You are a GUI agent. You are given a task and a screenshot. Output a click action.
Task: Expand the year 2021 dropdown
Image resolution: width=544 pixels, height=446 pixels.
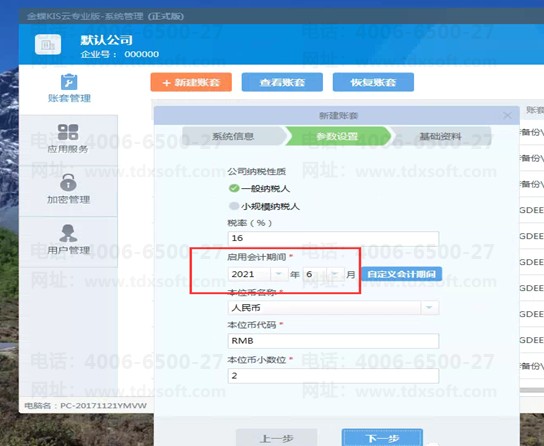coord(279,274)
